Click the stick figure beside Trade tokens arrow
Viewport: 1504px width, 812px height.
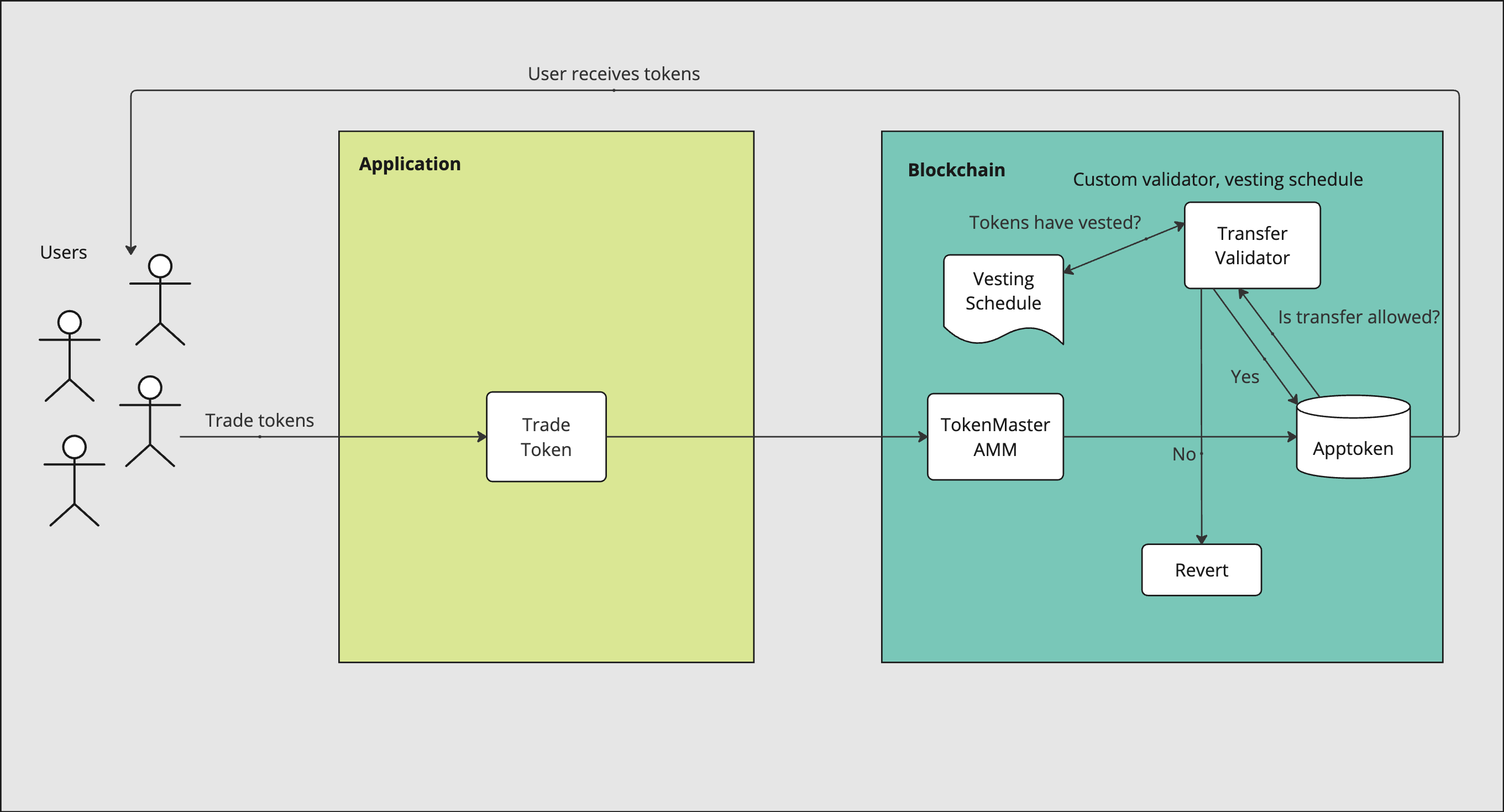(x=150, y=421)
